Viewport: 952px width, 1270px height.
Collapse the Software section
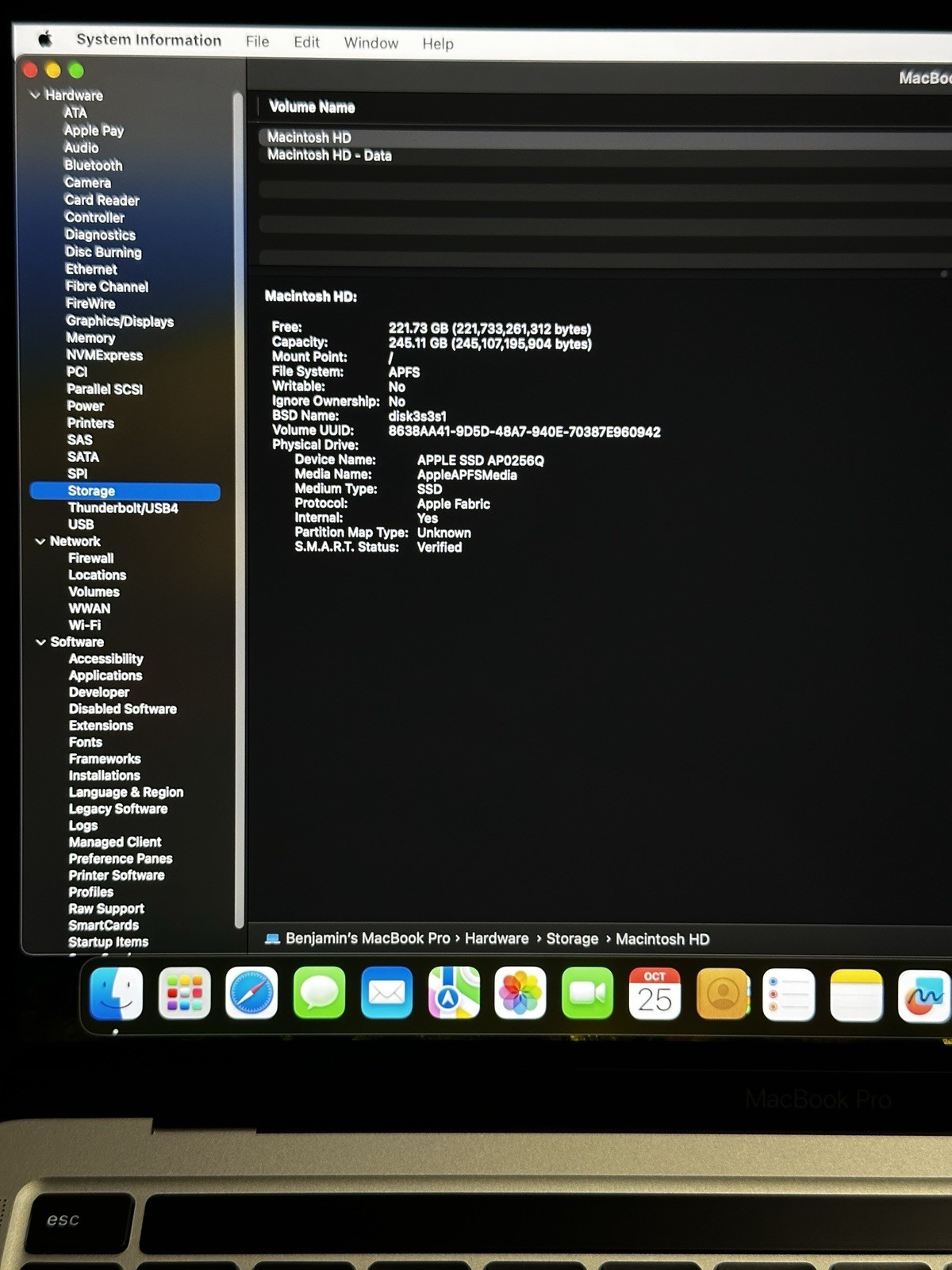tap(40, 642)
